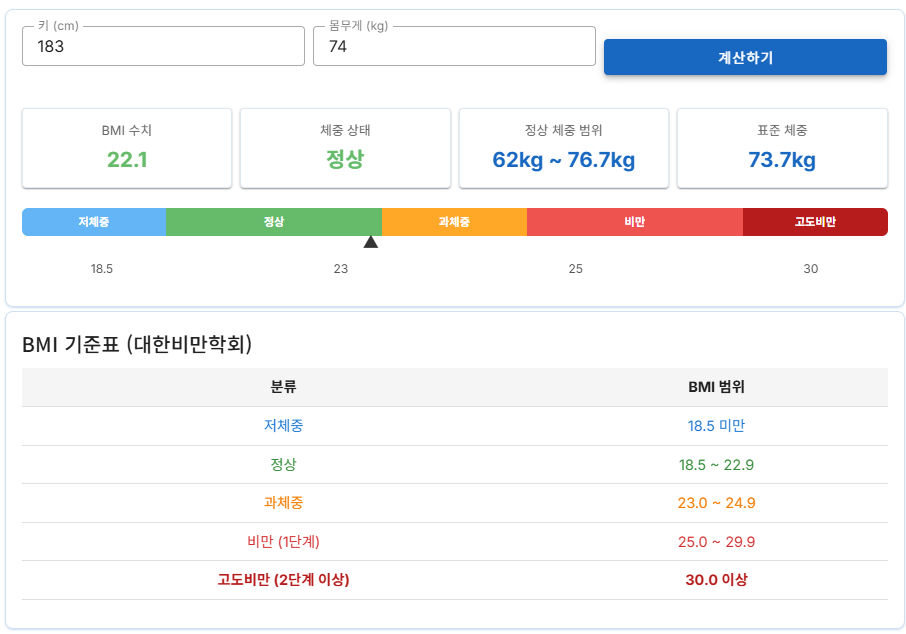Click the 23 scale label under the bar
This screenshot has width=906, height=634.
tap(341, 269)
